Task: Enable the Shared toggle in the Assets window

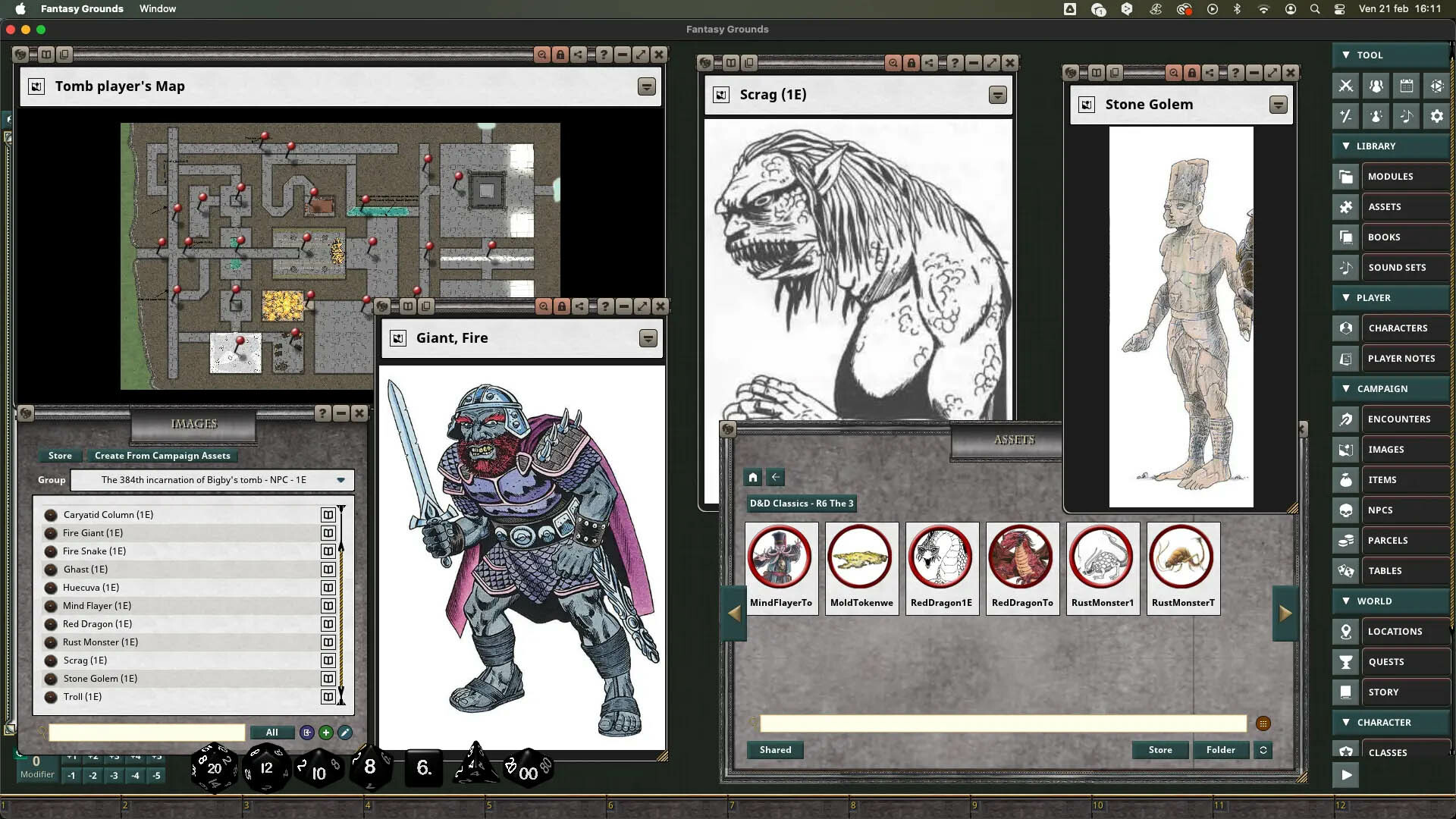Action: pos(775,750)
